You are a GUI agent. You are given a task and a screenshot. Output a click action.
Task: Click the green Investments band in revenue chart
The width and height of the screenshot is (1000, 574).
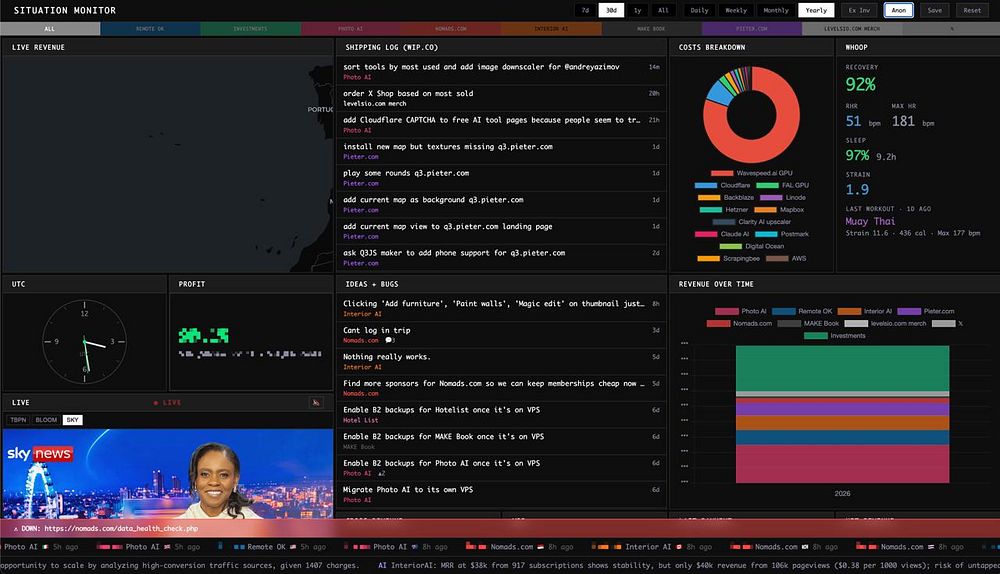[x=842, y=368]
